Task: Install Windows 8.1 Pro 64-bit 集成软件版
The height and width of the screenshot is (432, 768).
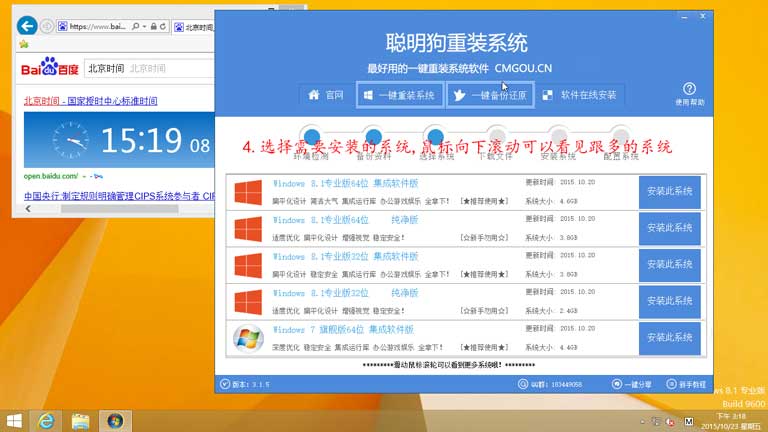Action: [x=669, y=192]
